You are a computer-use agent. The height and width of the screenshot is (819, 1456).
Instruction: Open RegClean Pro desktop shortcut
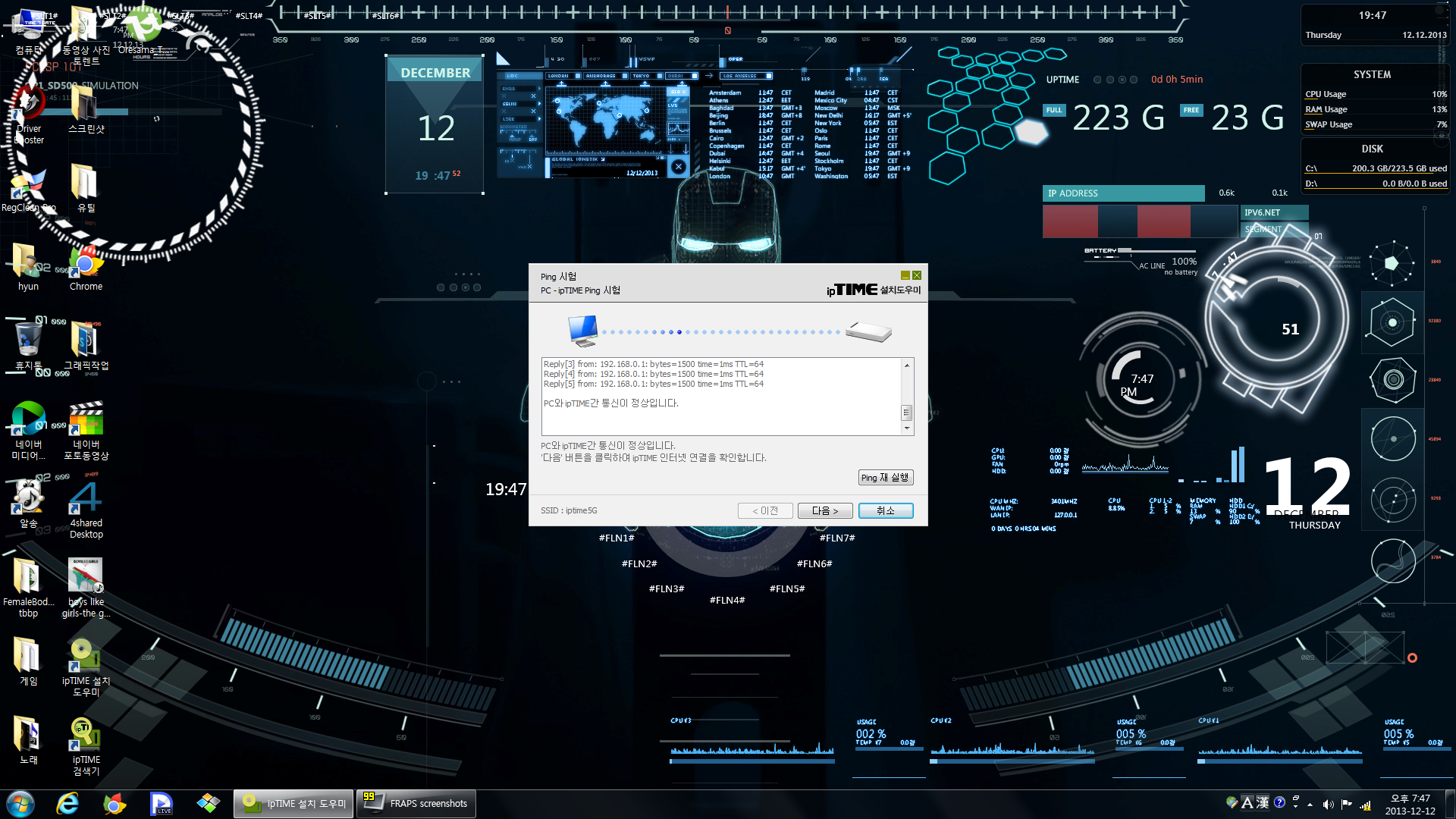point(29,190)
